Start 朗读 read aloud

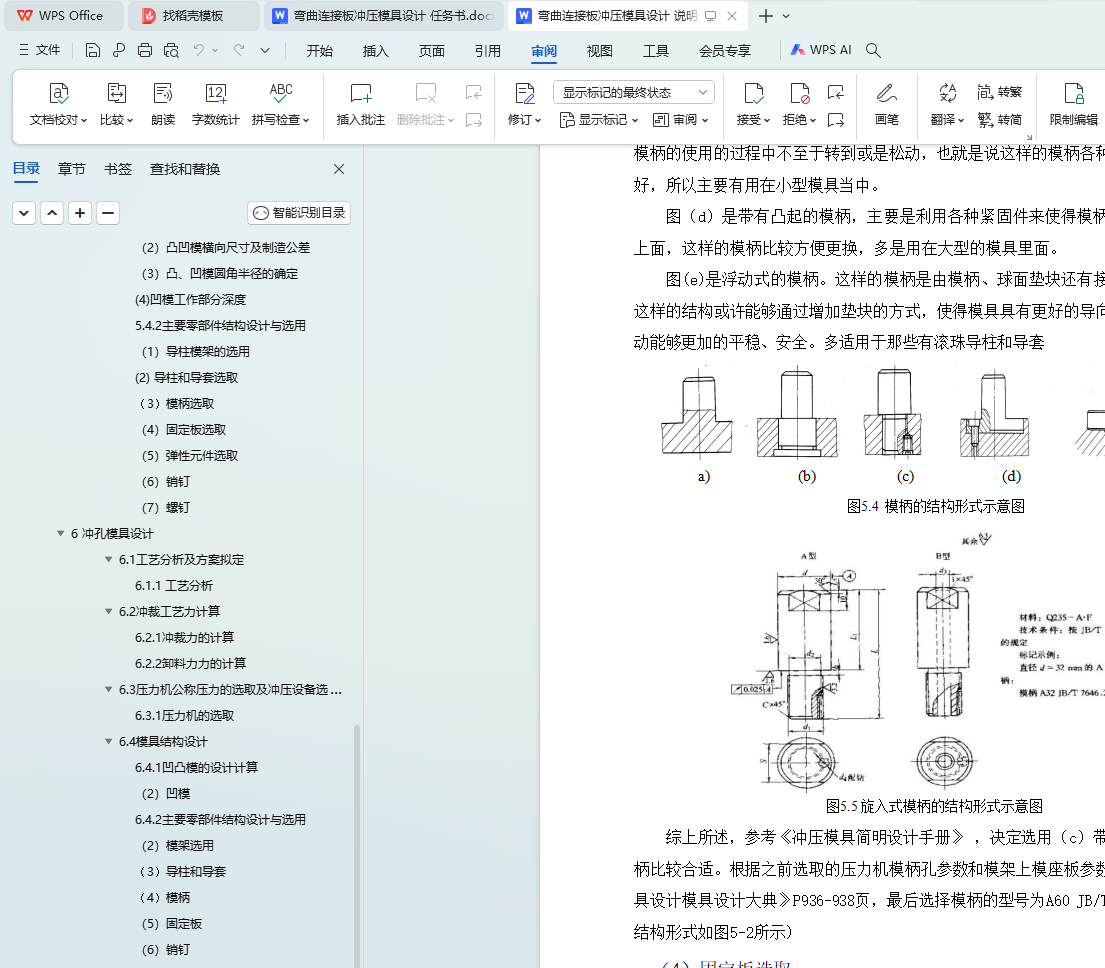click(163, 104)
